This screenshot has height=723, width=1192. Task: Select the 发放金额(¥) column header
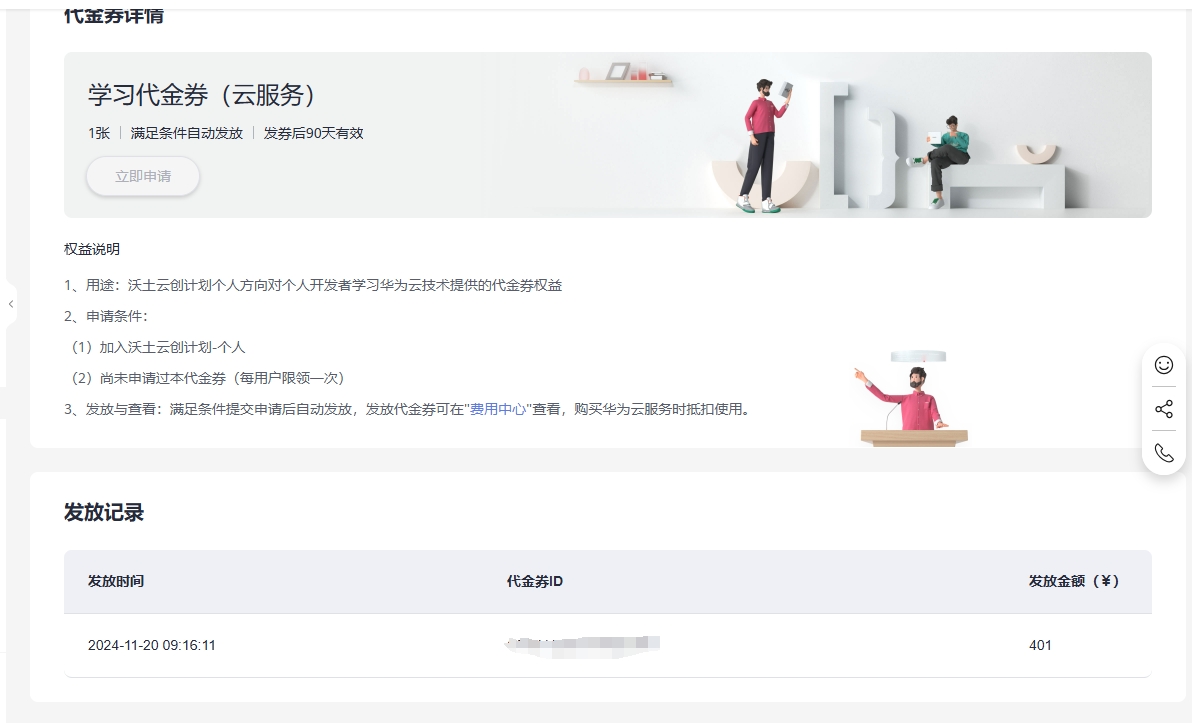click(x=1073, y=582)
